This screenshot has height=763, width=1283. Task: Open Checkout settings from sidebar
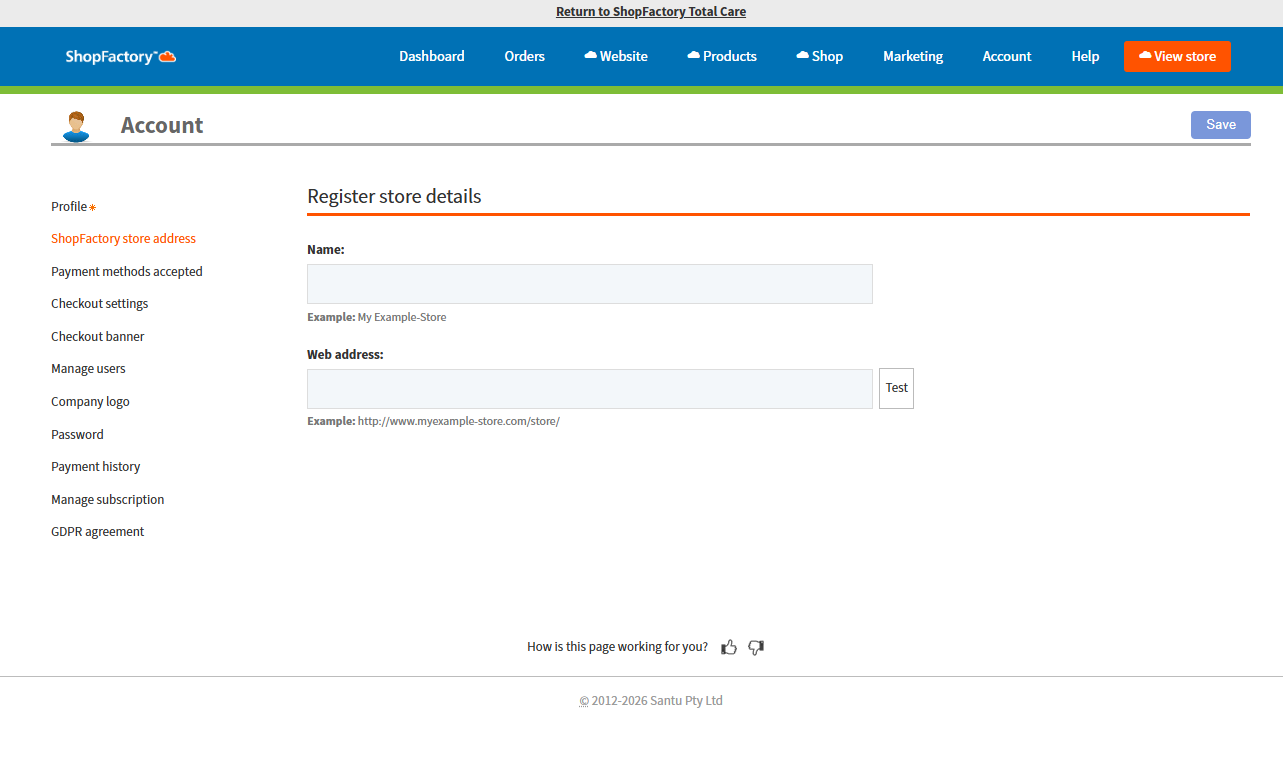click(100, 304)
